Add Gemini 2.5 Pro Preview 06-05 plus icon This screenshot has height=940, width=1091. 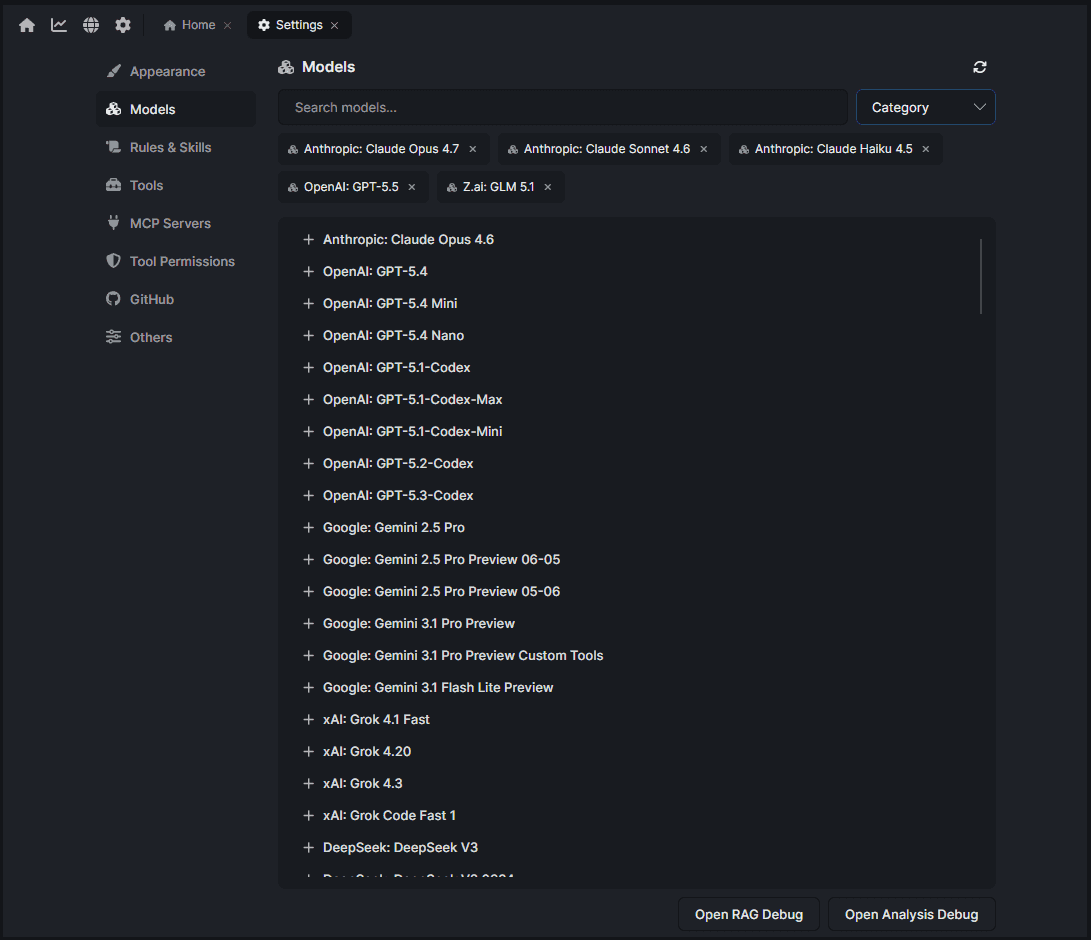tap(309, 559)
